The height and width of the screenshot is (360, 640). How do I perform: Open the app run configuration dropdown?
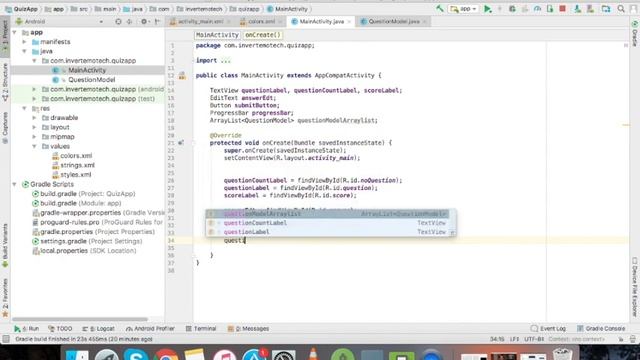[463, 9]
